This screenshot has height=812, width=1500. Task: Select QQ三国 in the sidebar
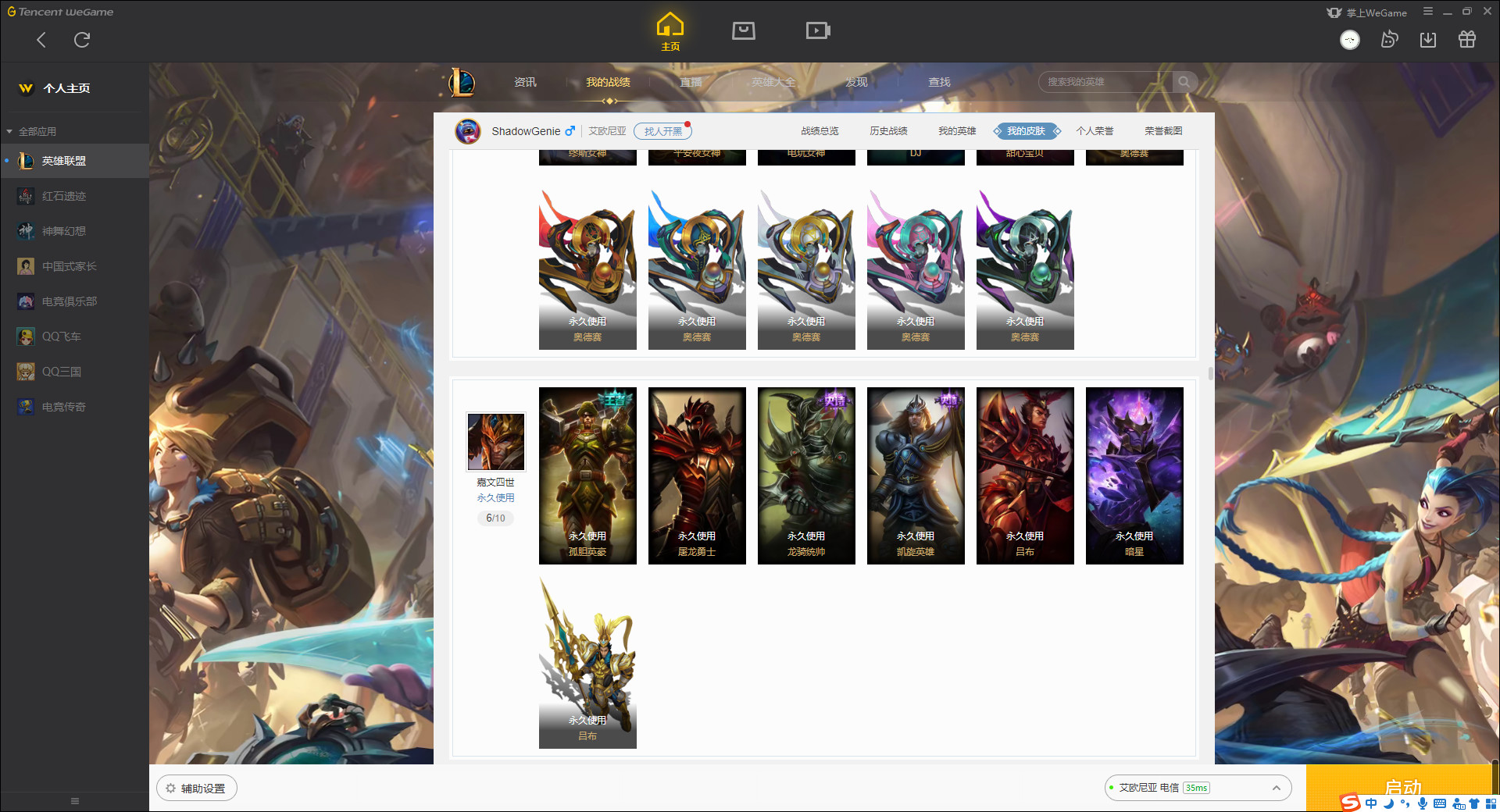(x=74, y=372)
